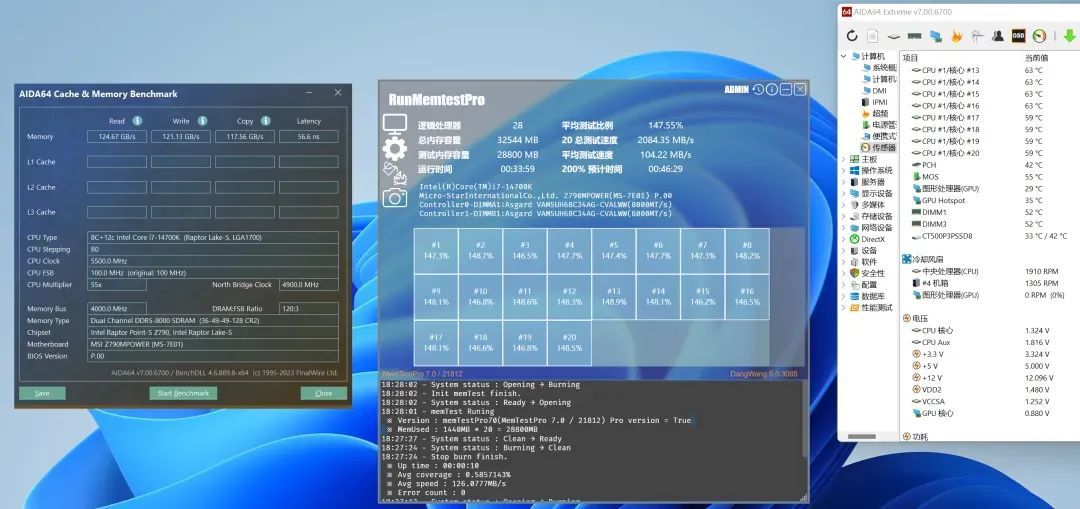The height and width of the screenshot is (509, 1080).
Task: Take screenshot with RunMemtestPro camera icon
Action: [395, 199]
